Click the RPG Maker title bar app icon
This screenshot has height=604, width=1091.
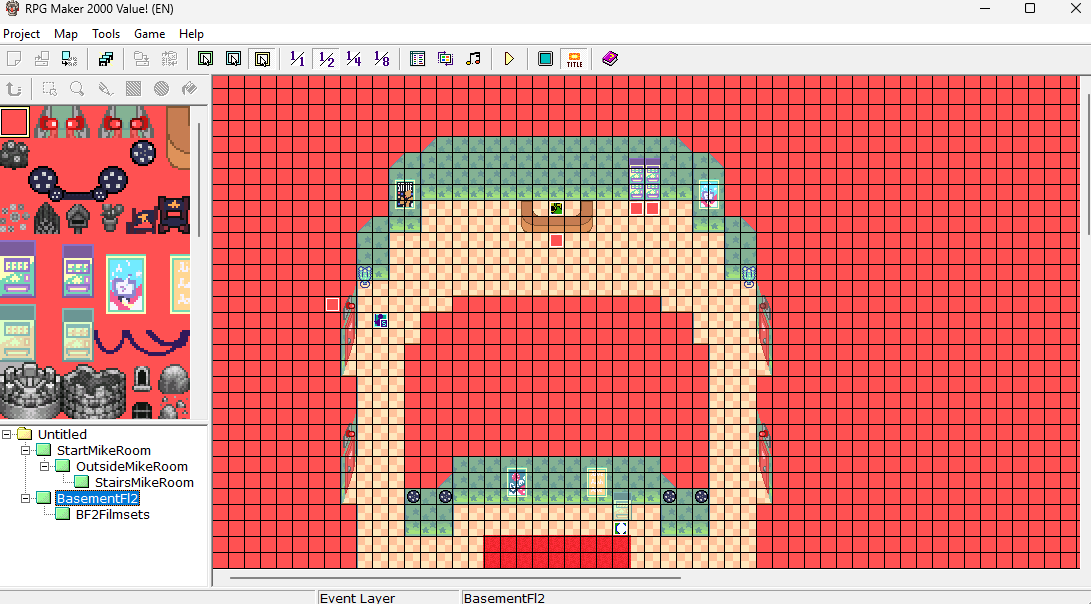pyautogui.click(x=12, y=9)
